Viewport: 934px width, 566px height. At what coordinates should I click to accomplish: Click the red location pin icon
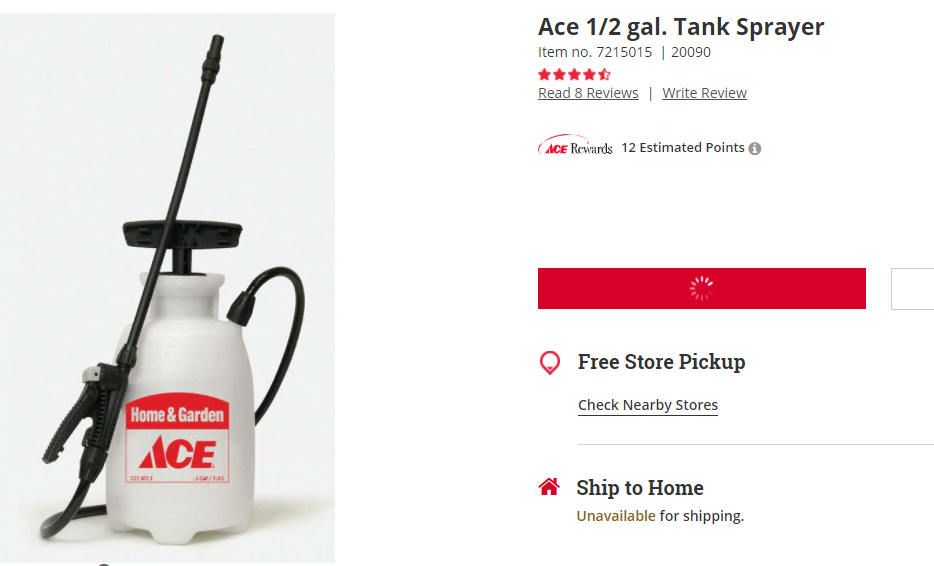click(549, 363)
